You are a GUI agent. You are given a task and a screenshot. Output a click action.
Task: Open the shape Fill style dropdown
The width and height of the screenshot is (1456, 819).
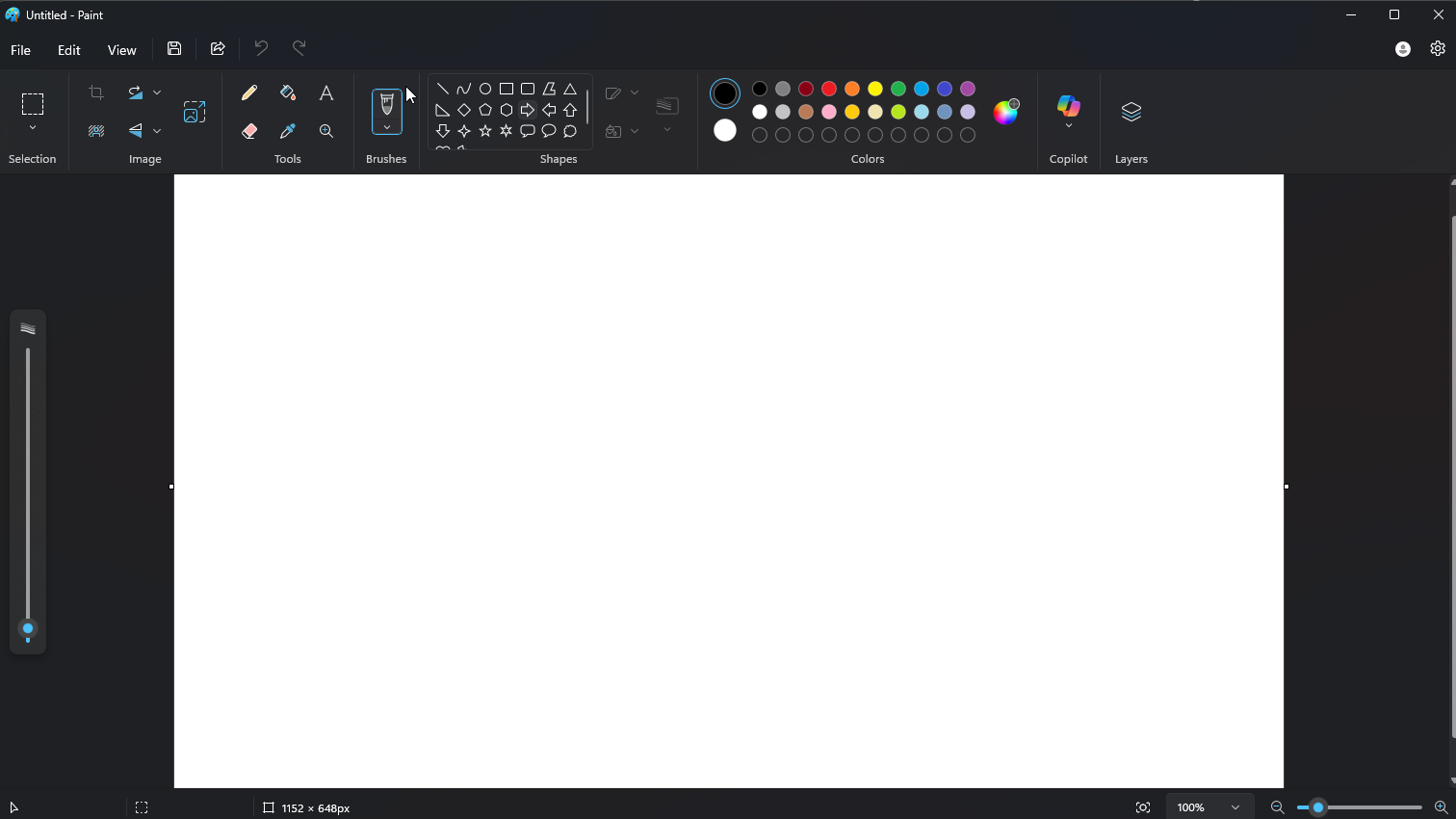click(x=621, y=131)
